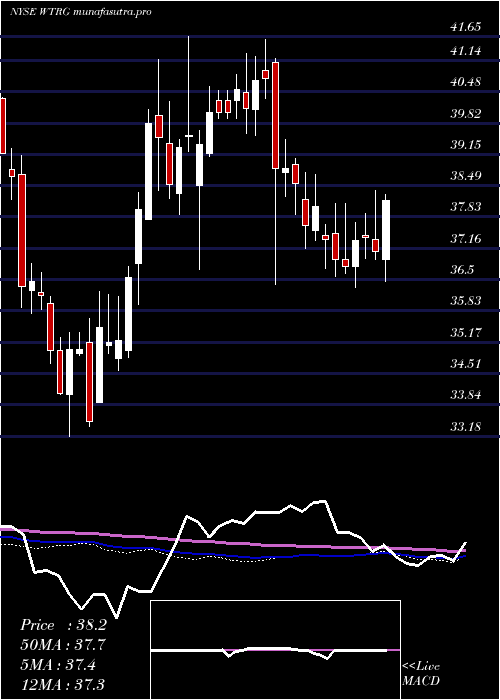500x700 pixels.
Task: Click the 33.18 price axis label
Action: coord(466,426)
